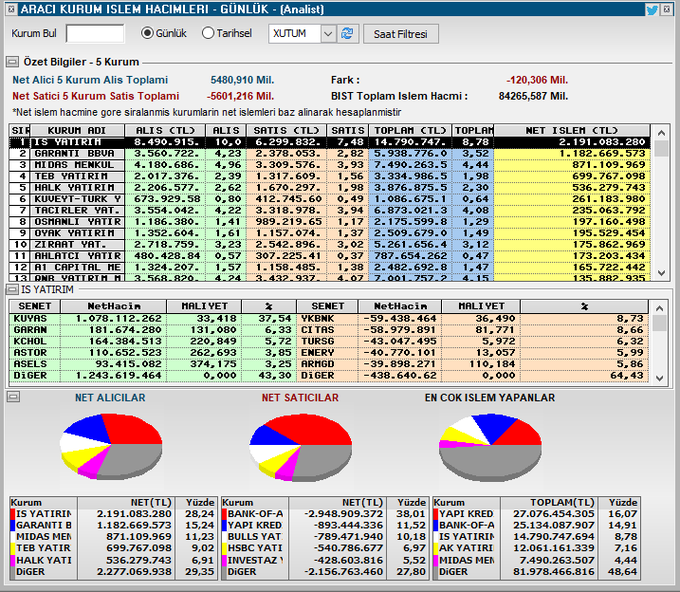The height and width of the screenshot is (592, 680).
Task: Sort by KURUM ADI column header
Action: [77, 131]
